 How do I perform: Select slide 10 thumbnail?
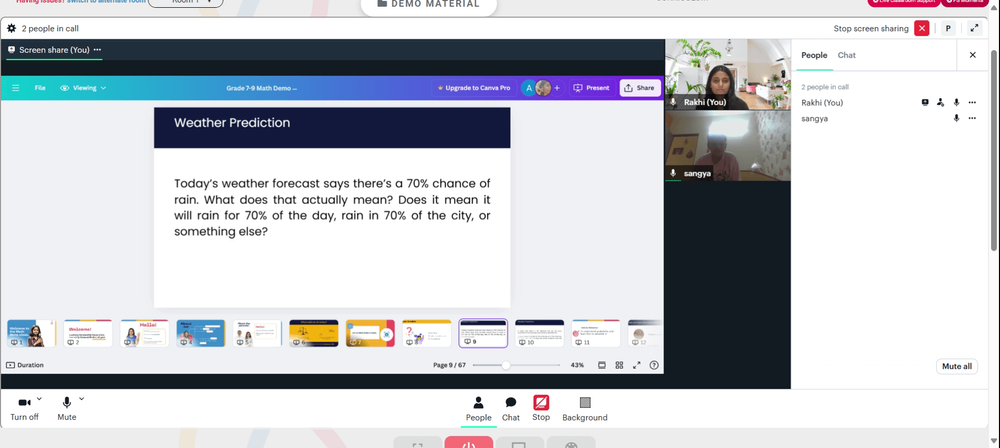pos(540,333)
